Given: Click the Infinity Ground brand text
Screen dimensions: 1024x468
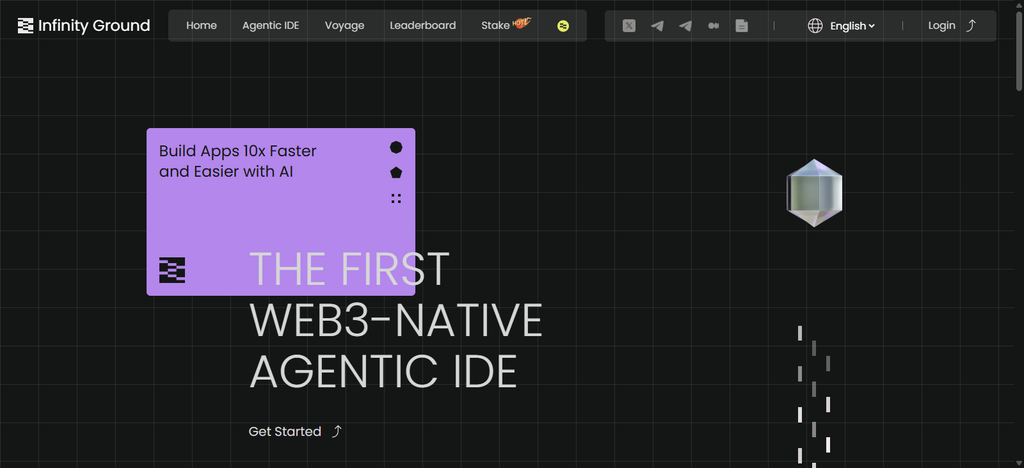Looking at the screenshot, I should 94,26.
